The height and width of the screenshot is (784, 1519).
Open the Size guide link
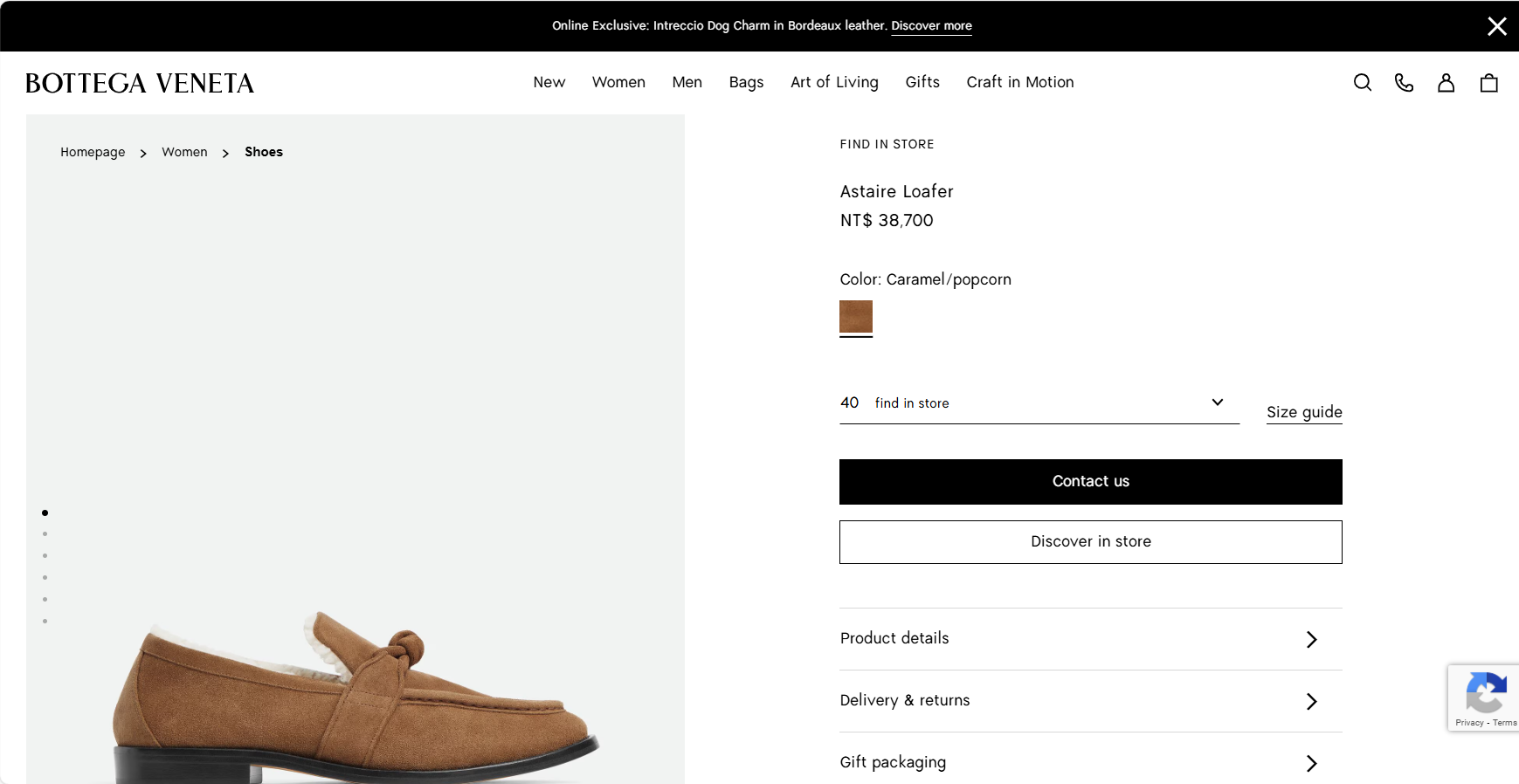click(x=1303, y=412)
